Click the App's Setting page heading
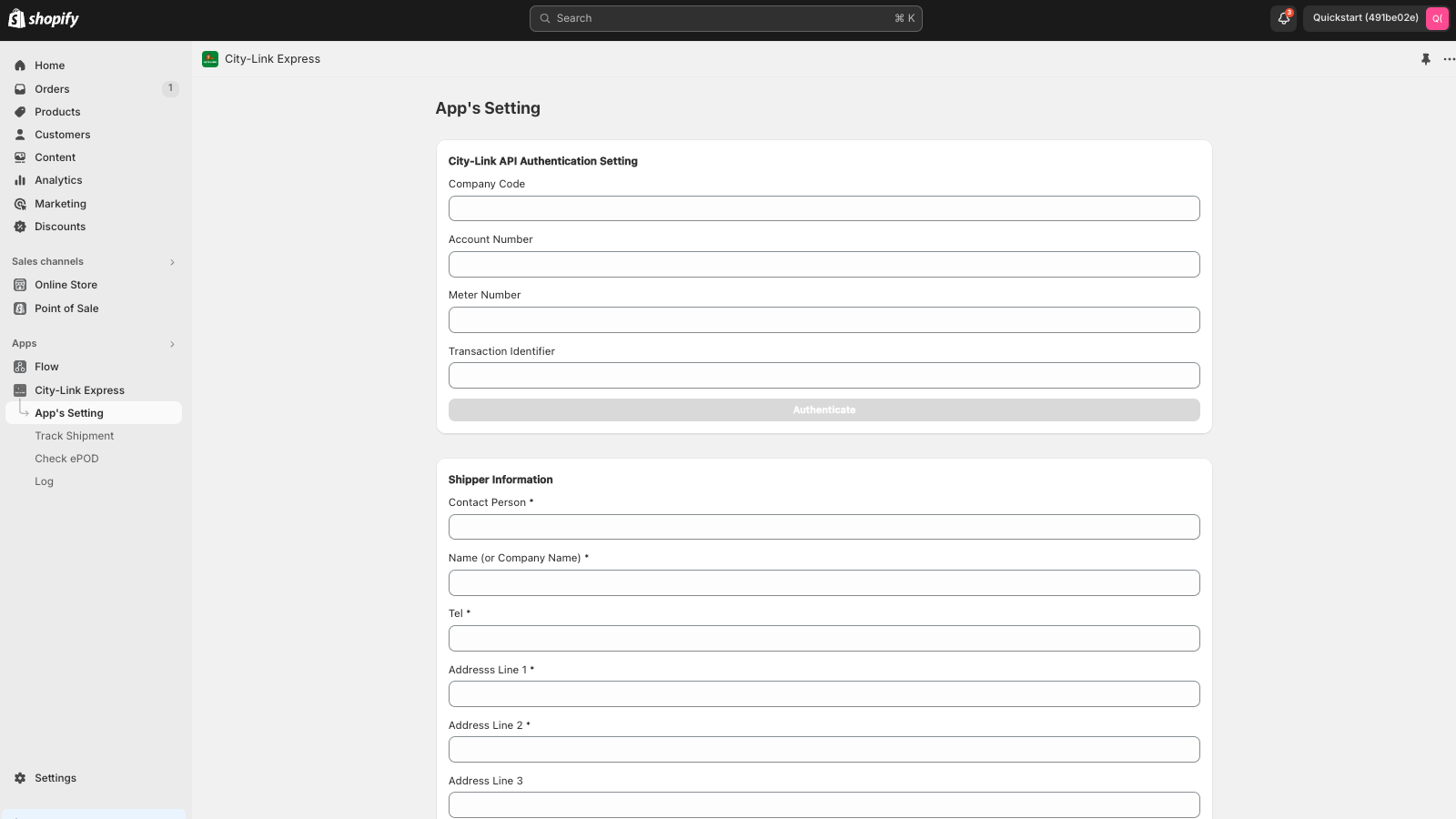 click(488, 108)
